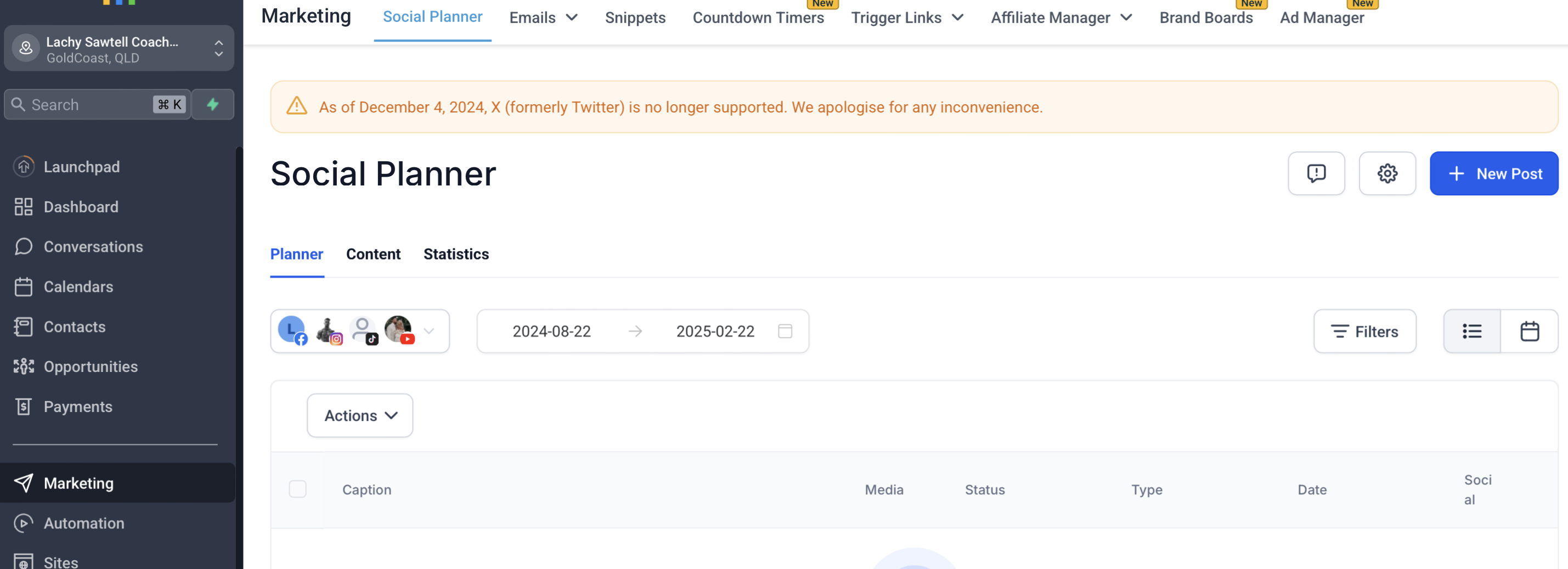Open Launchpad from the sidebar
Viewport: 1568px width, 569px height.
[x=82, y=166]
